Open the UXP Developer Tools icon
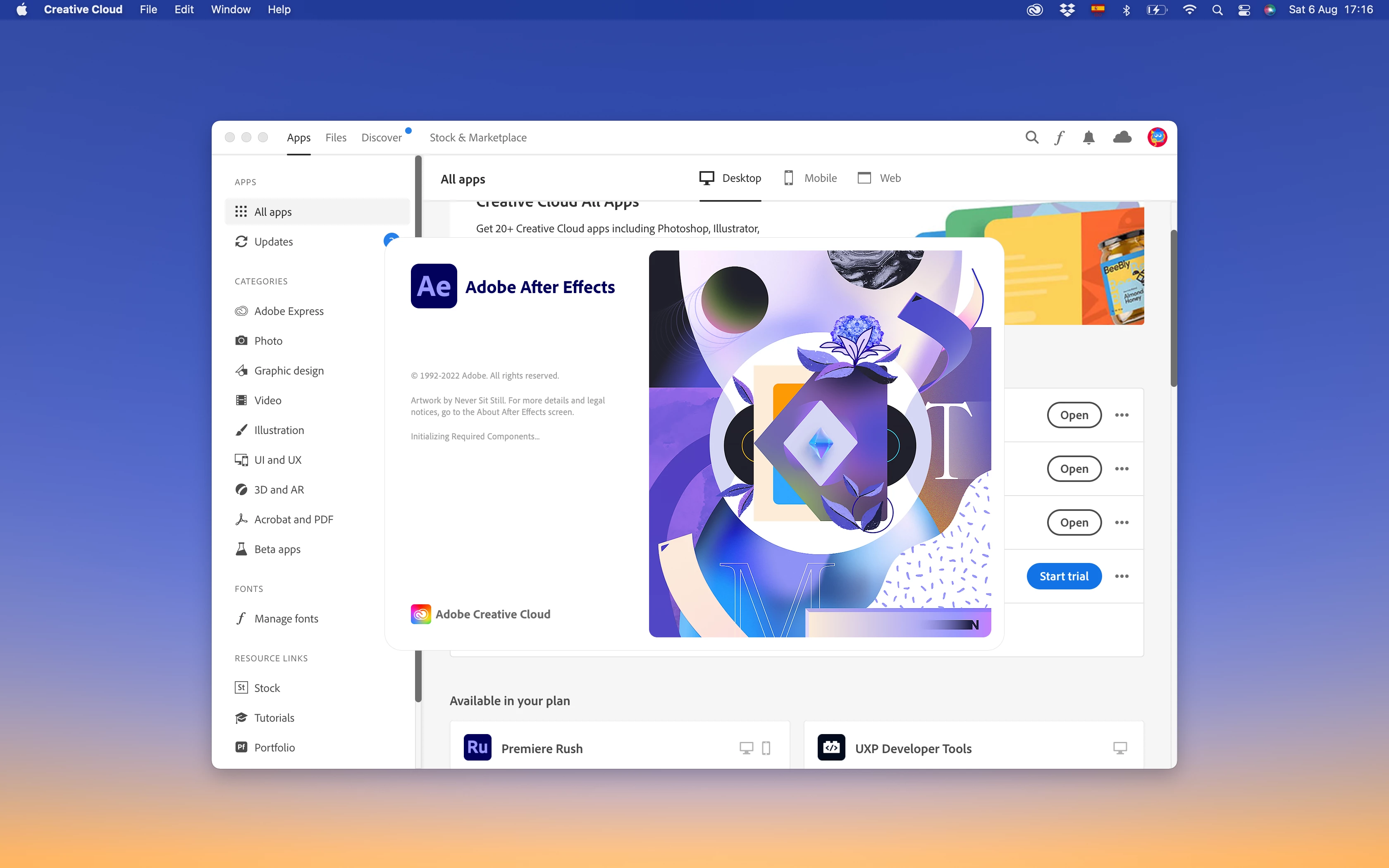Screen dimensions: 1389x868 point(831,747)
